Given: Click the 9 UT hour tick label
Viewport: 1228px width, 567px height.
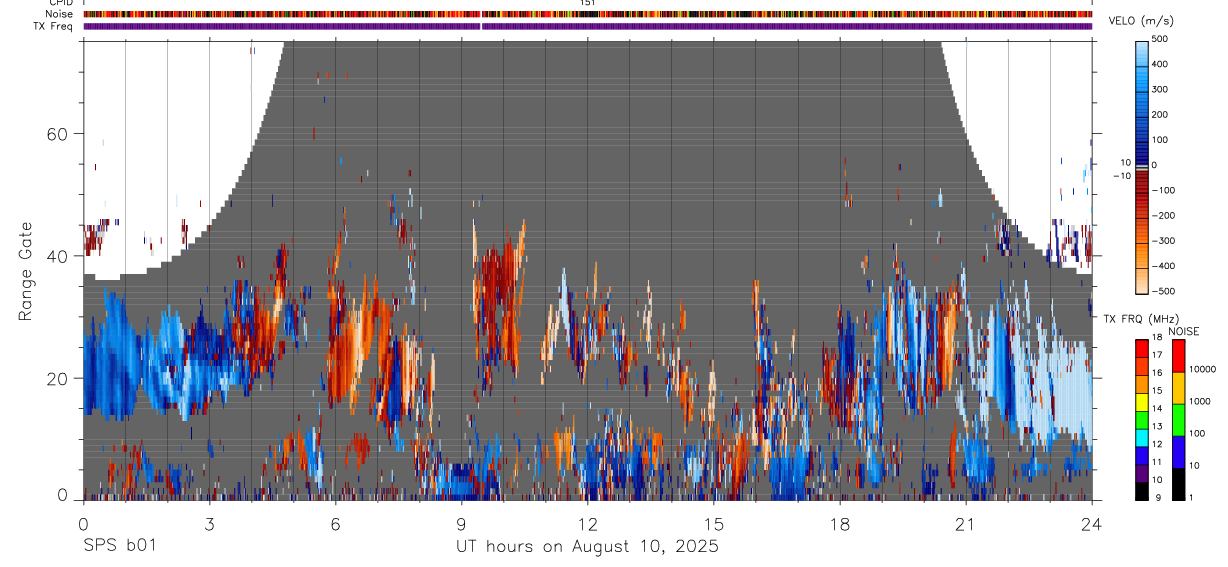Looking at the screenshot, I should (461, 524).
